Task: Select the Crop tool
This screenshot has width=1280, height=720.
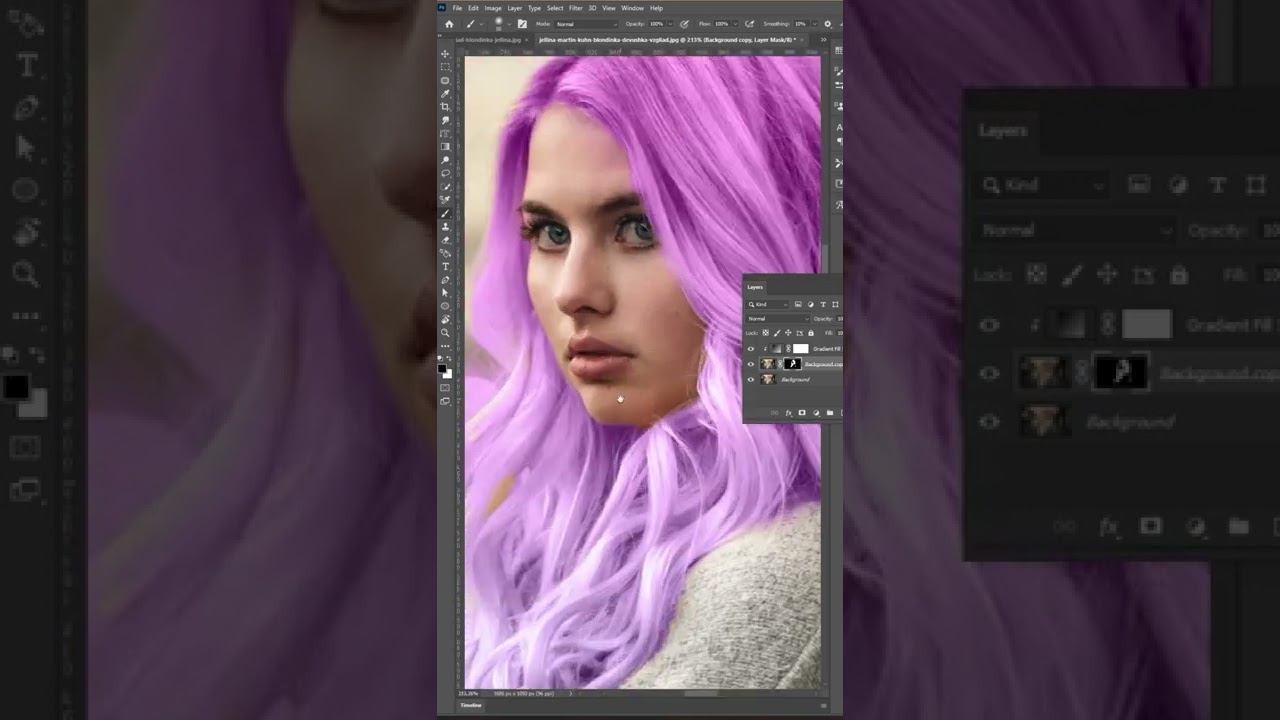Action: coord(446,107)
